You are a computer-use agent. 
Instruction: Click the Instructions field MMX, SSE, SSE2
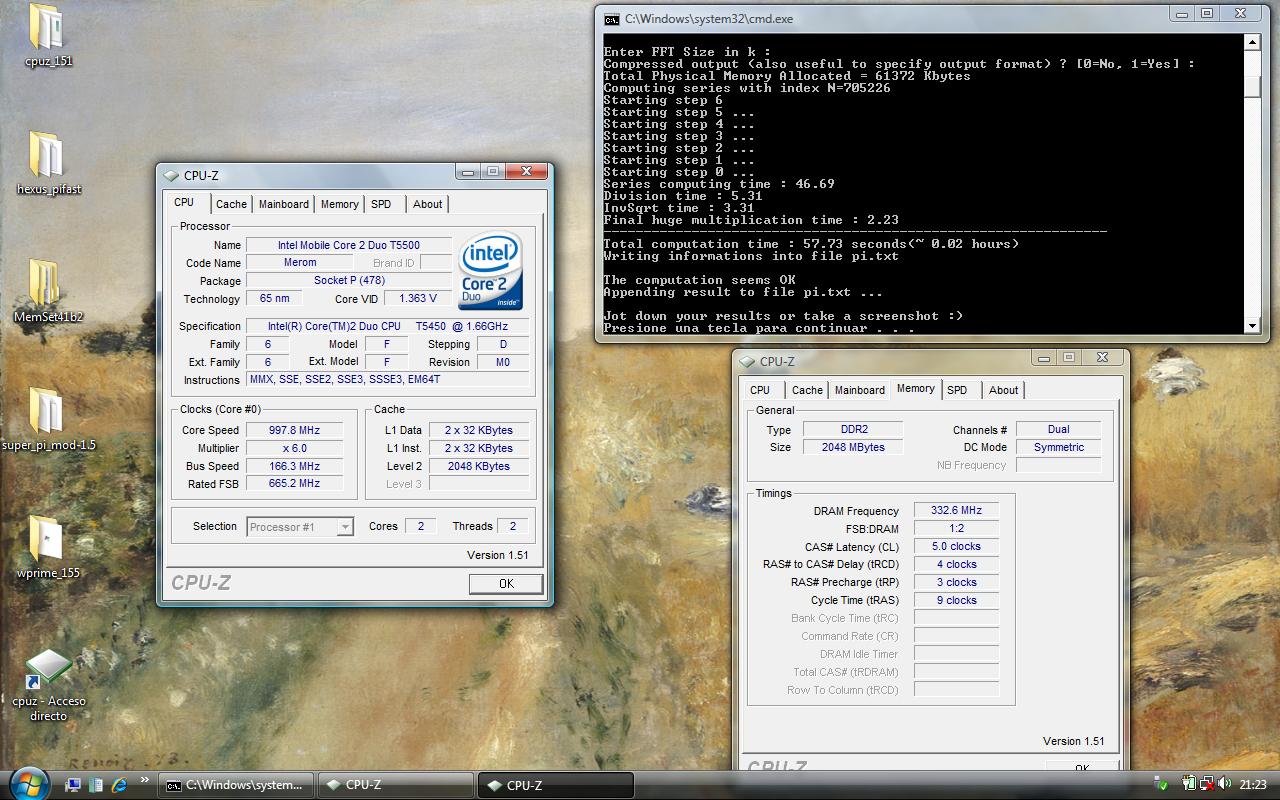coord(388,380)
